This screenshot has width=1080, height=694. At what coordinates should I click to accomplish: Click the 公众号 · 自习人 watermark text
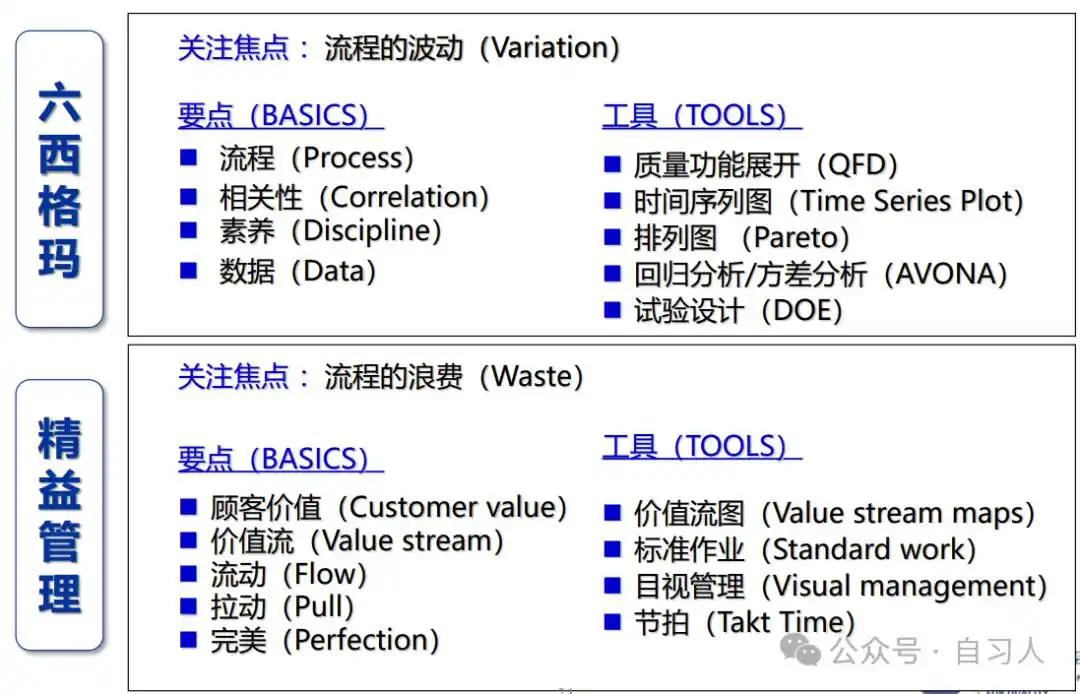tap(937, 651)
